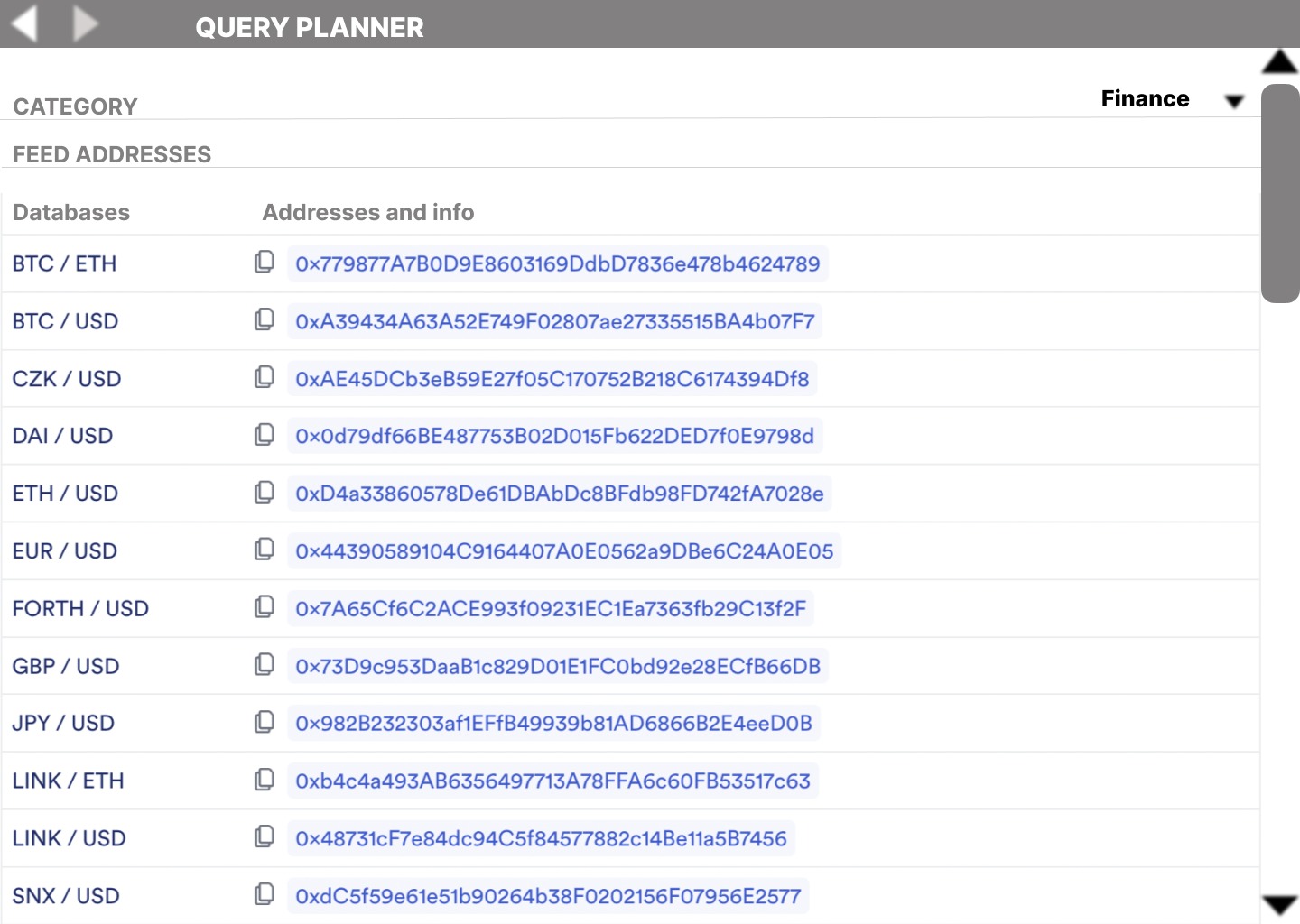Copy the BTC / ETH feed address
1300x924 pixels.
click(265, 262)
